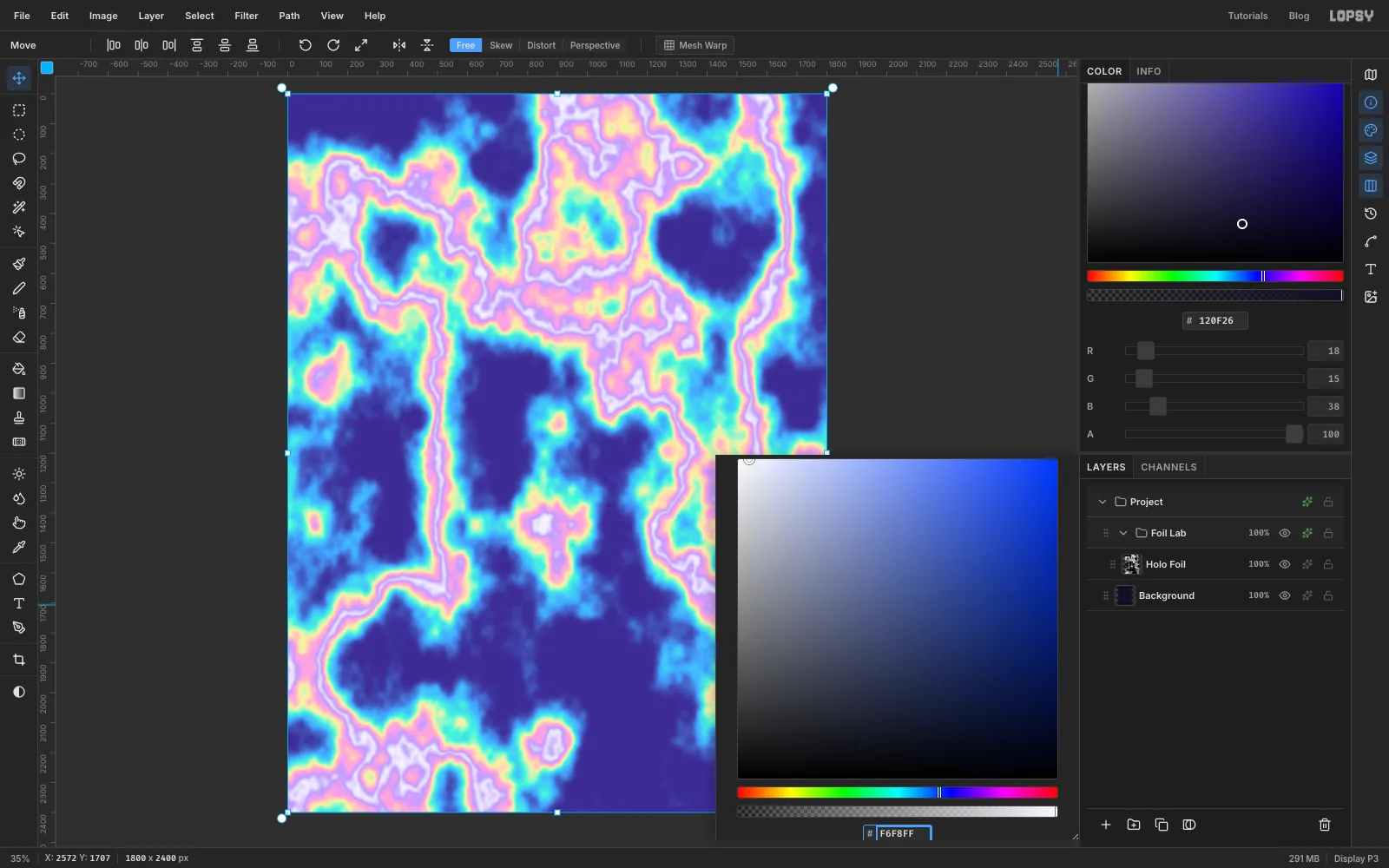This screenshot has height=868, width=1389.
Task: Select the Gradient tool
Action: coord(19,393)
